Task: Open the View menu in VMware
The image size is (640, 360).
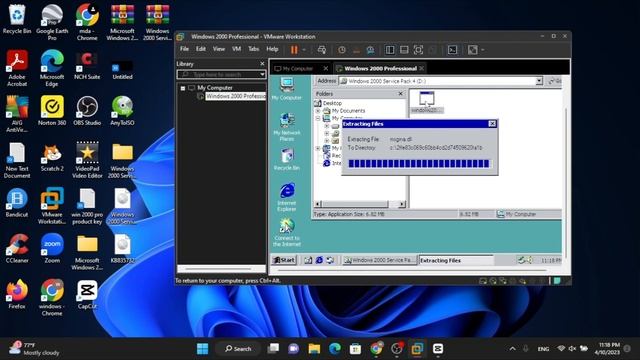Action: pyautogui.click(x=219, y=49)
